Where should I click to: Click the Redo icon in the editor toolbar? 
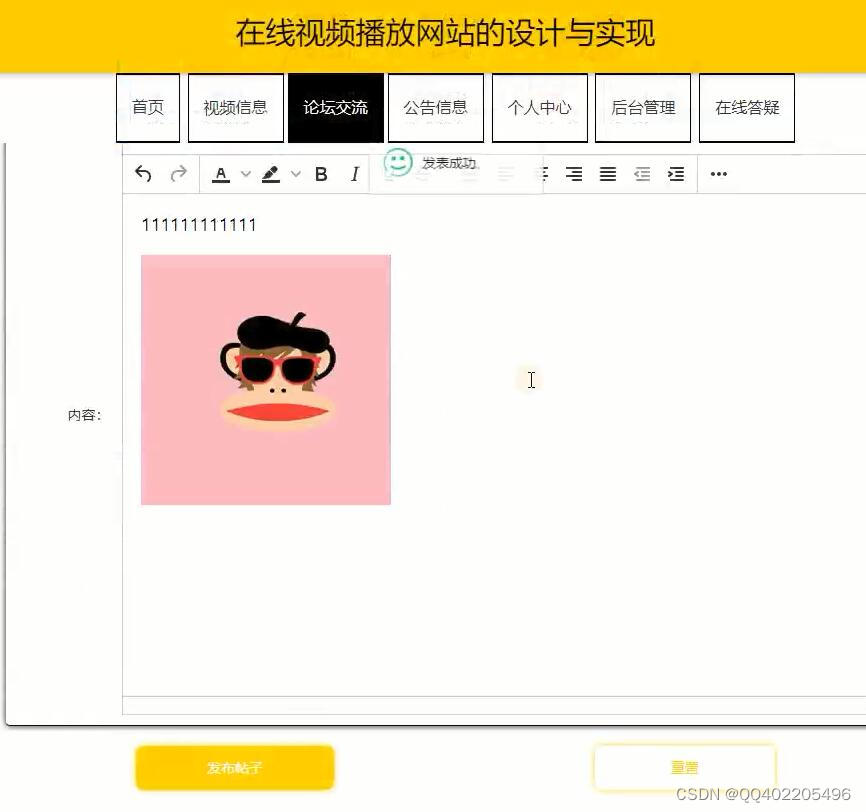pyautogui.click(x=179, y=174)
